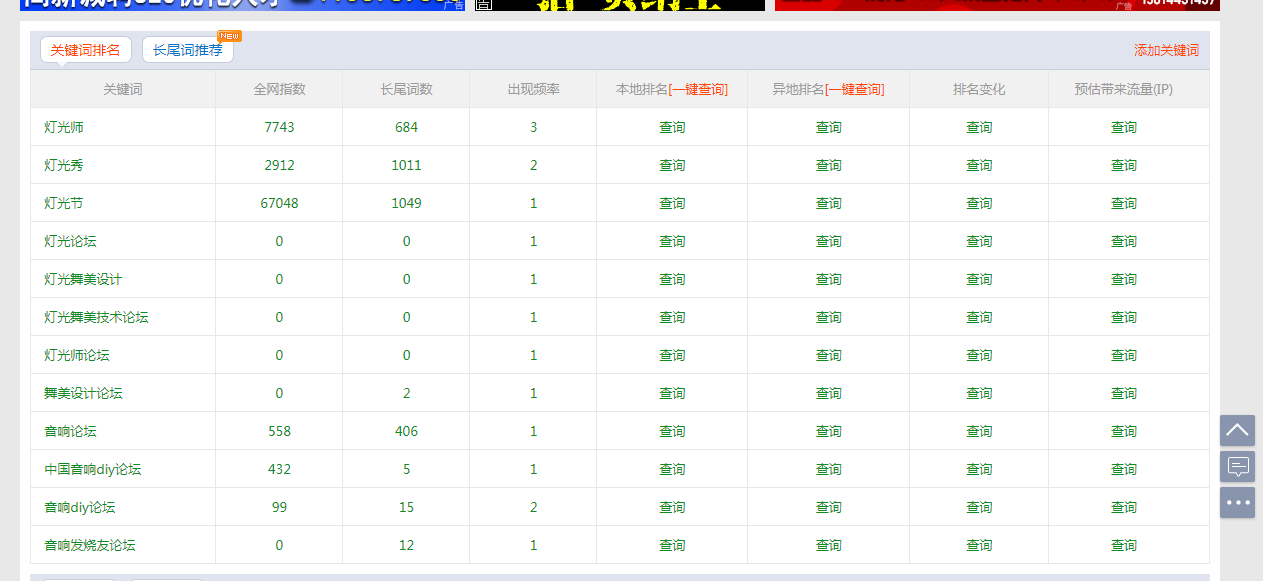The height and width of the screenshot is (581, 1263).
Task: Click 一键查询 in the 本地排名 header
Action: point(699,90)
